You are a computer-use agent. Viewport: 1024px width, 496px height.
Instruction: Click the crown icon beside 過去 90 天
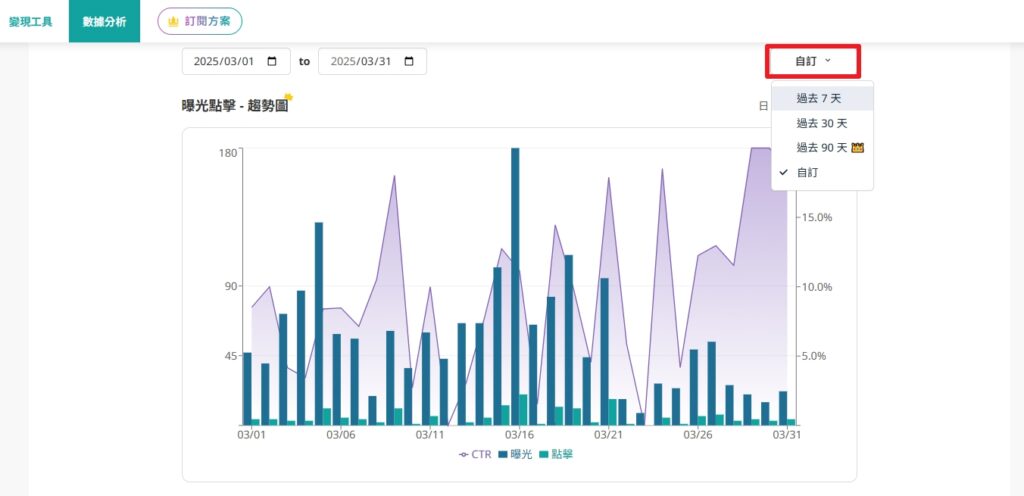point(857,148)
